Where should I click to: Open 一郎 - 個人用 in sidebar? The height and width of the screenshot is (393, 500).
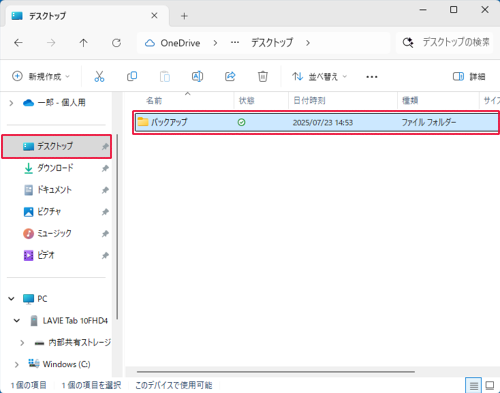(62, 102)
